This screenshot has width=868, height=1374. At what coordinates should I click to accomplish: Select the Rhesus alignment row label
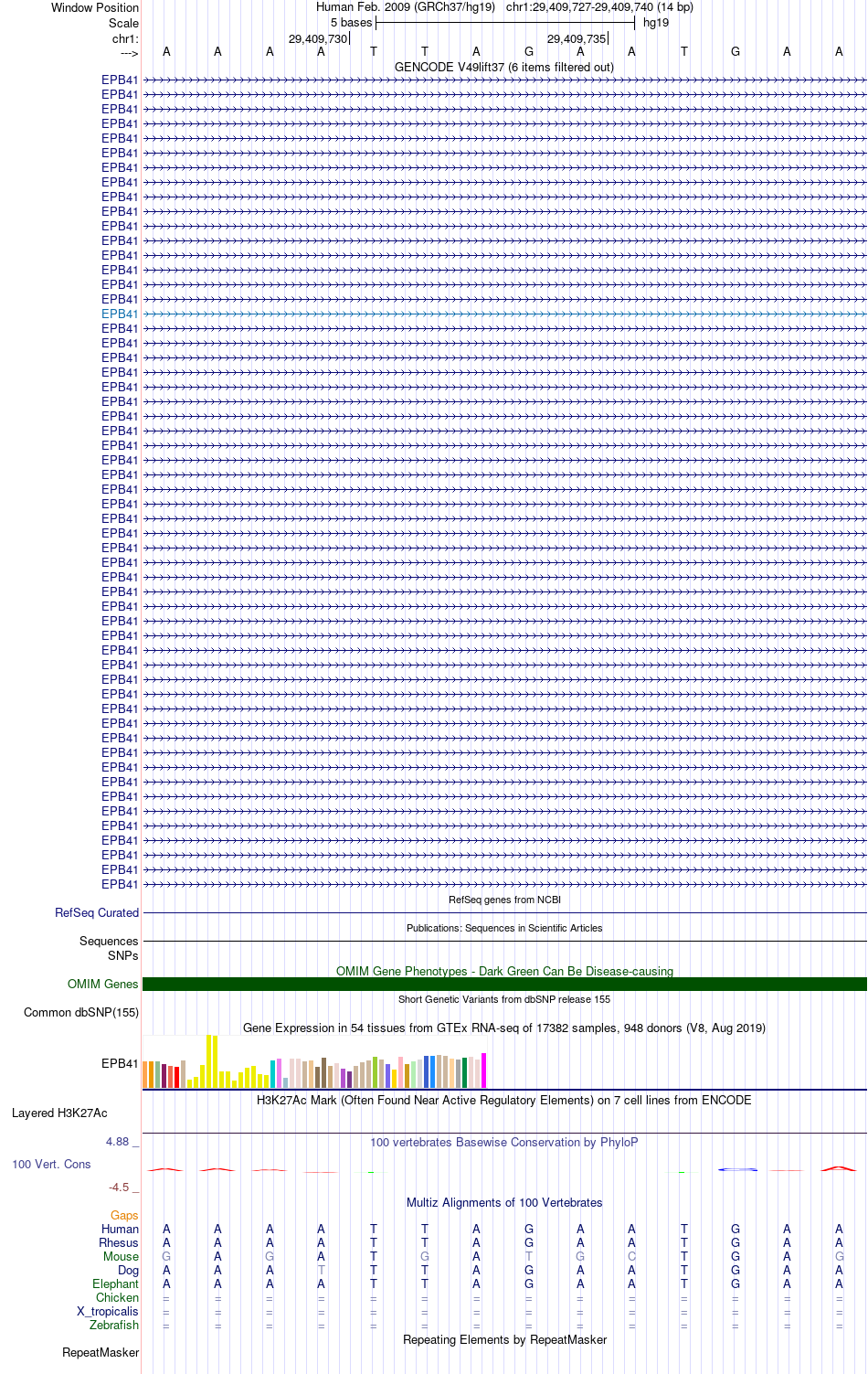coord(119,1242)
